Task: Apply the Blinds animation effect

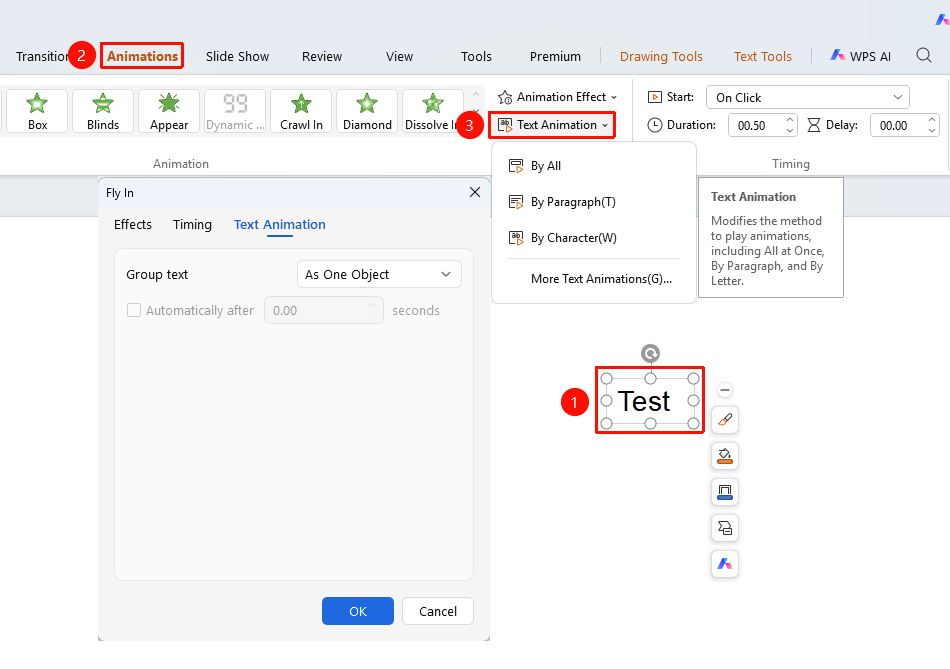Action: [x=103, y=111]
